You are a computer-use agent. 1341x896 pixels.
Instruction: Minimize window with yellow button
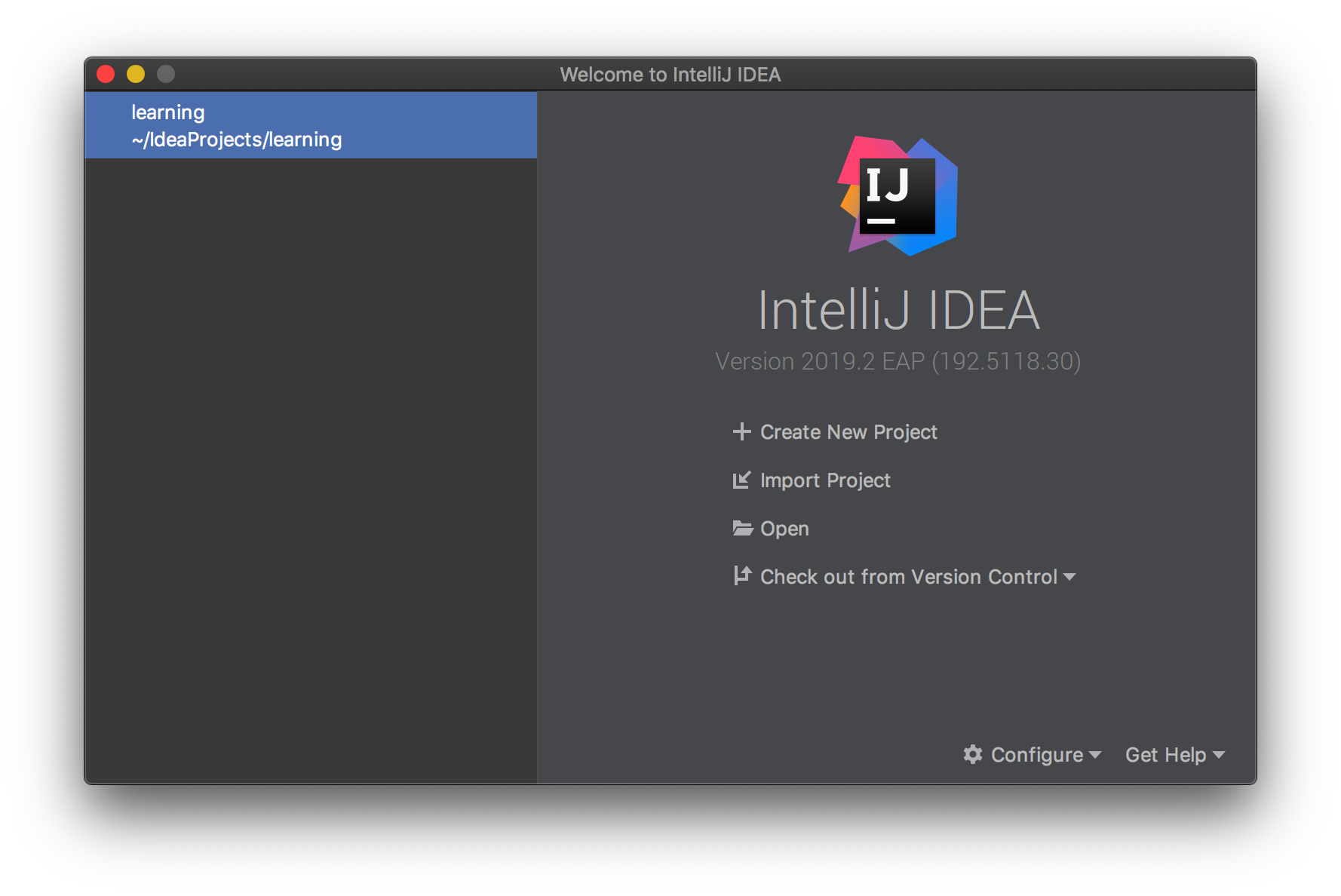[x=136, y=74]
